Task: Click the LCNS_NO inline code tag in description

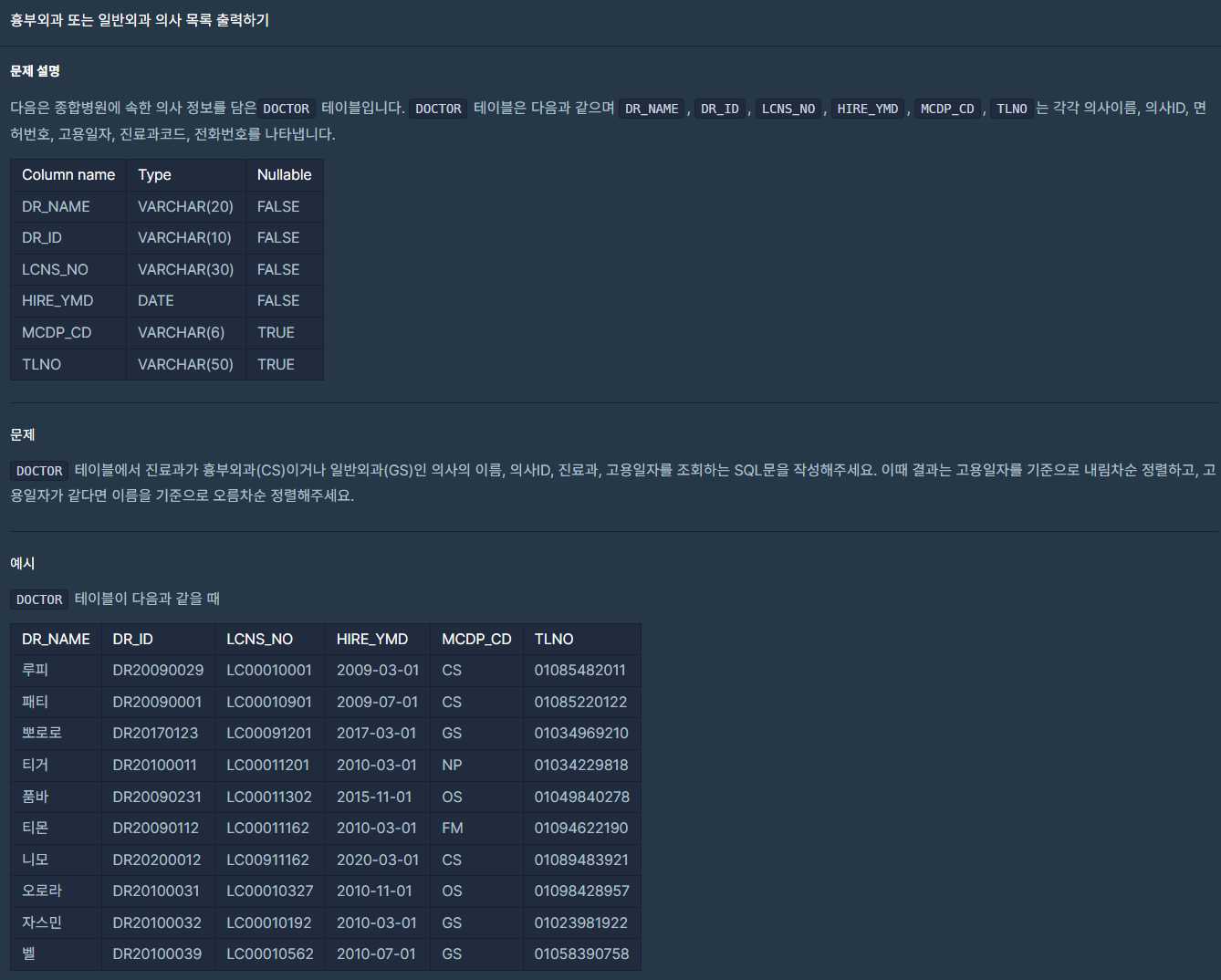Action: pyautogui.click(x=788, y=109)
